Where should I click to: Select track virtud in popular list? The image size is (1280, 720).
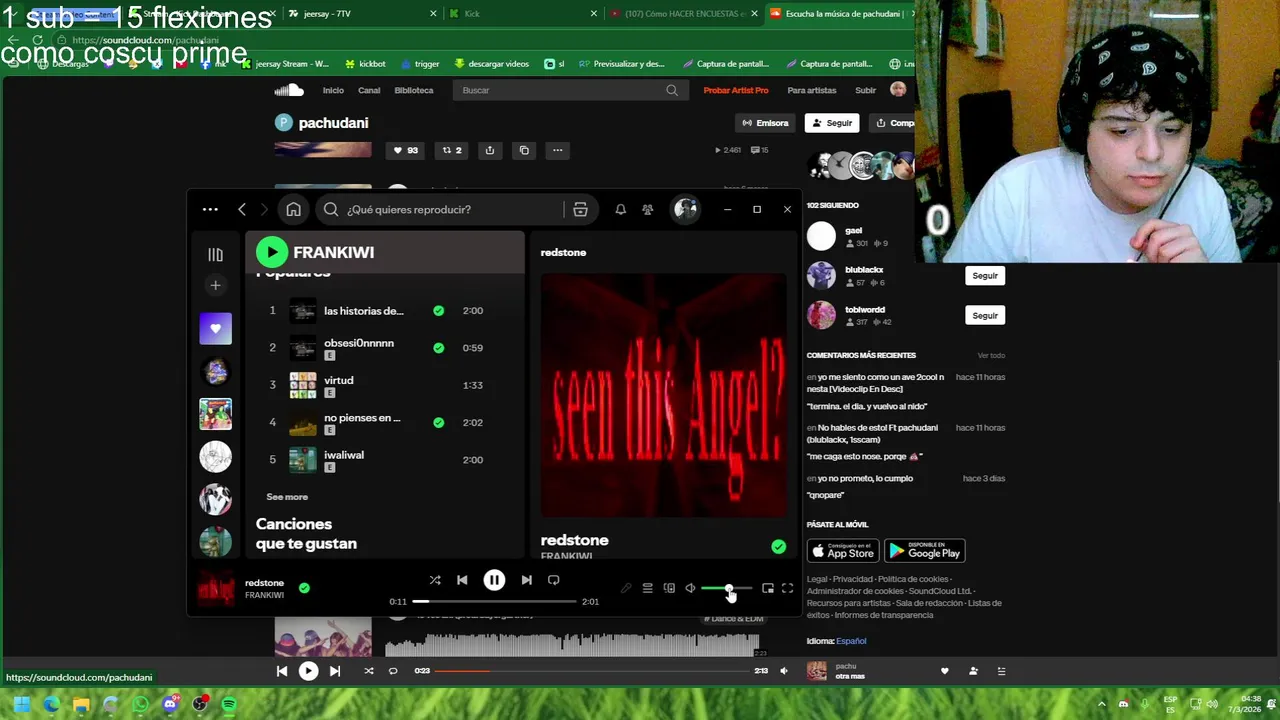[x=339, y=380]
